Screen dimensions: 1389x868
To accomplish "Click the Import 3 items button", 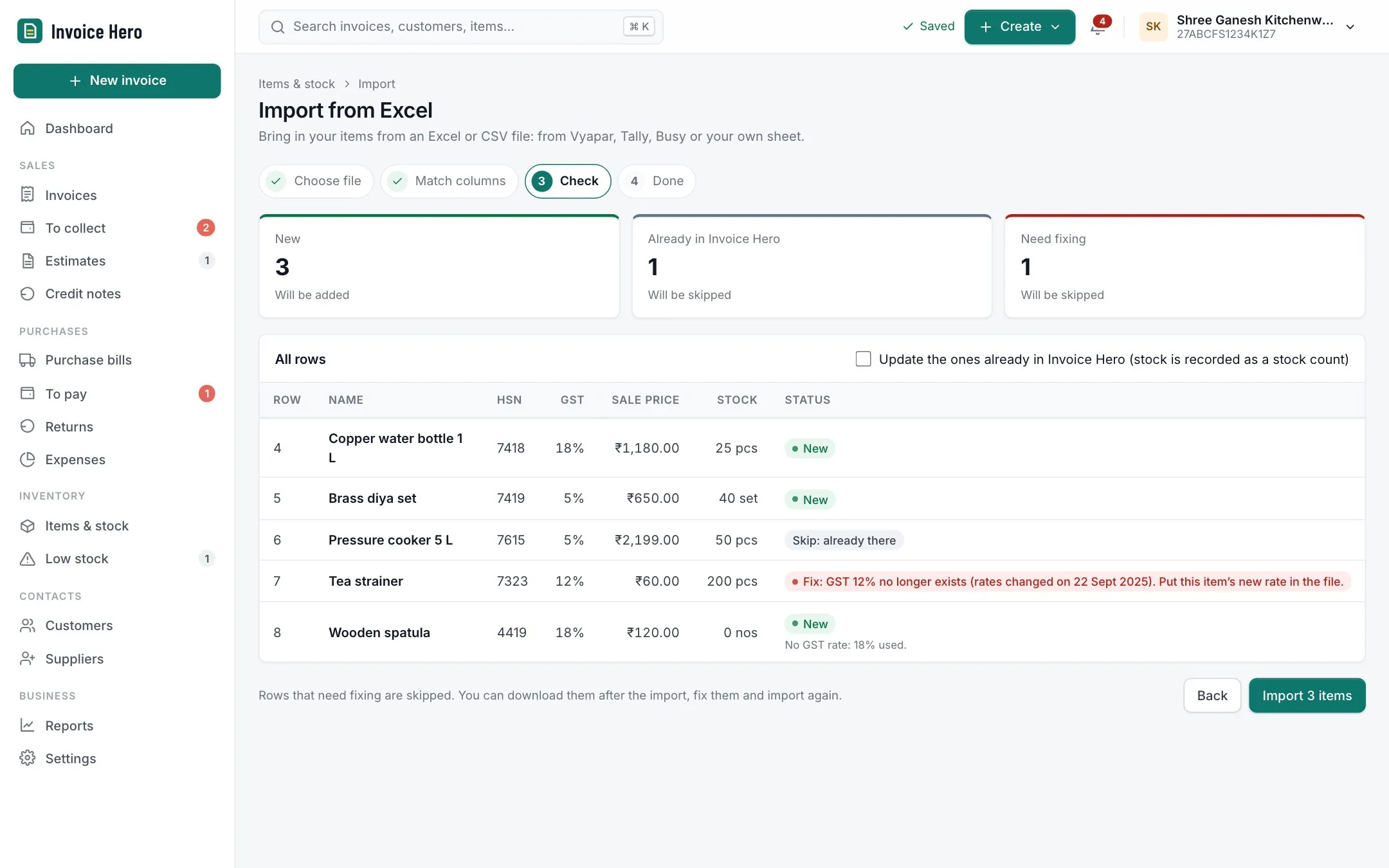I will pos(1307,695).
